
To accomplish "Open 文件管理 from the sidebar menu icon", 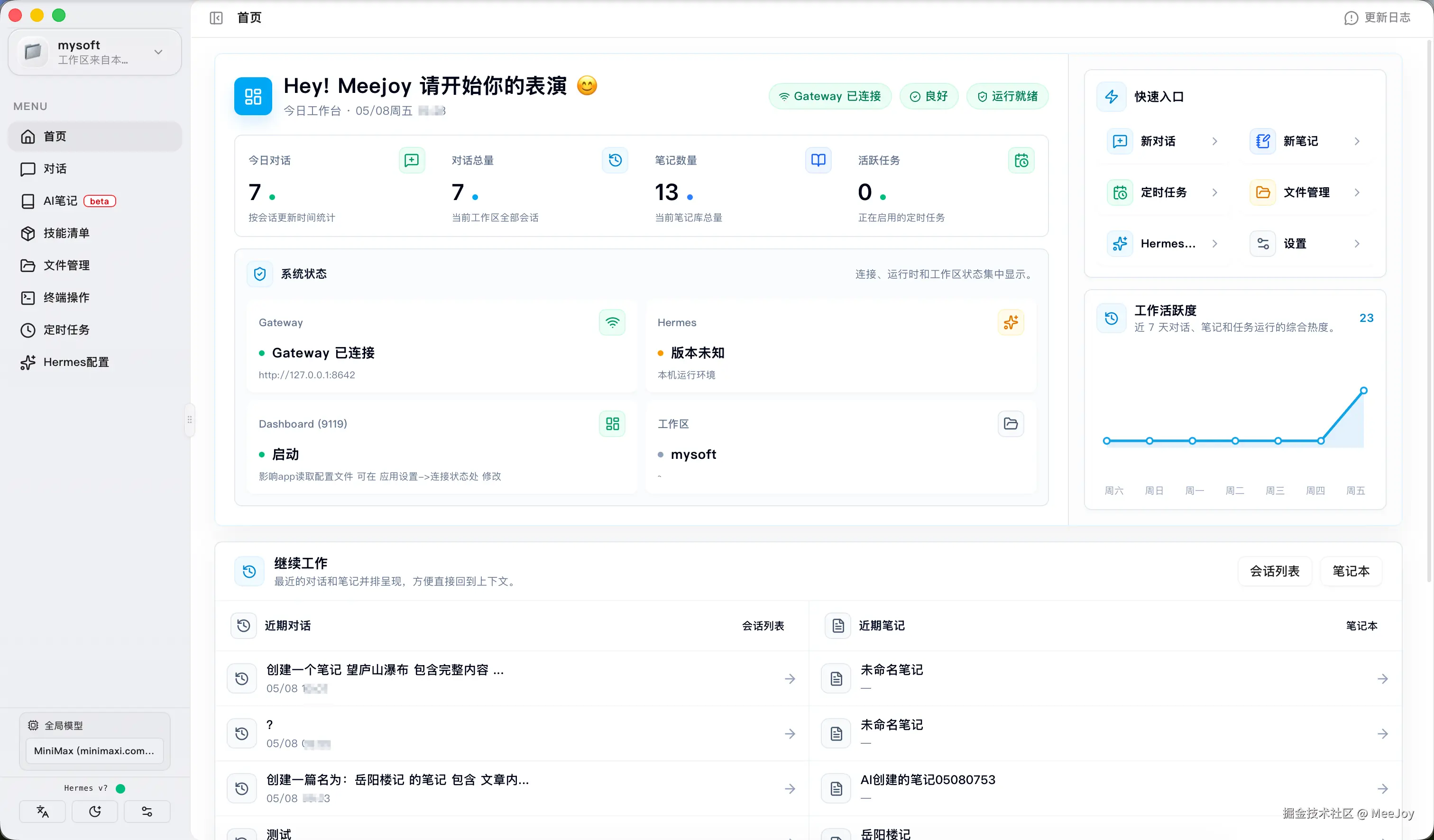I will click(28, 265).
